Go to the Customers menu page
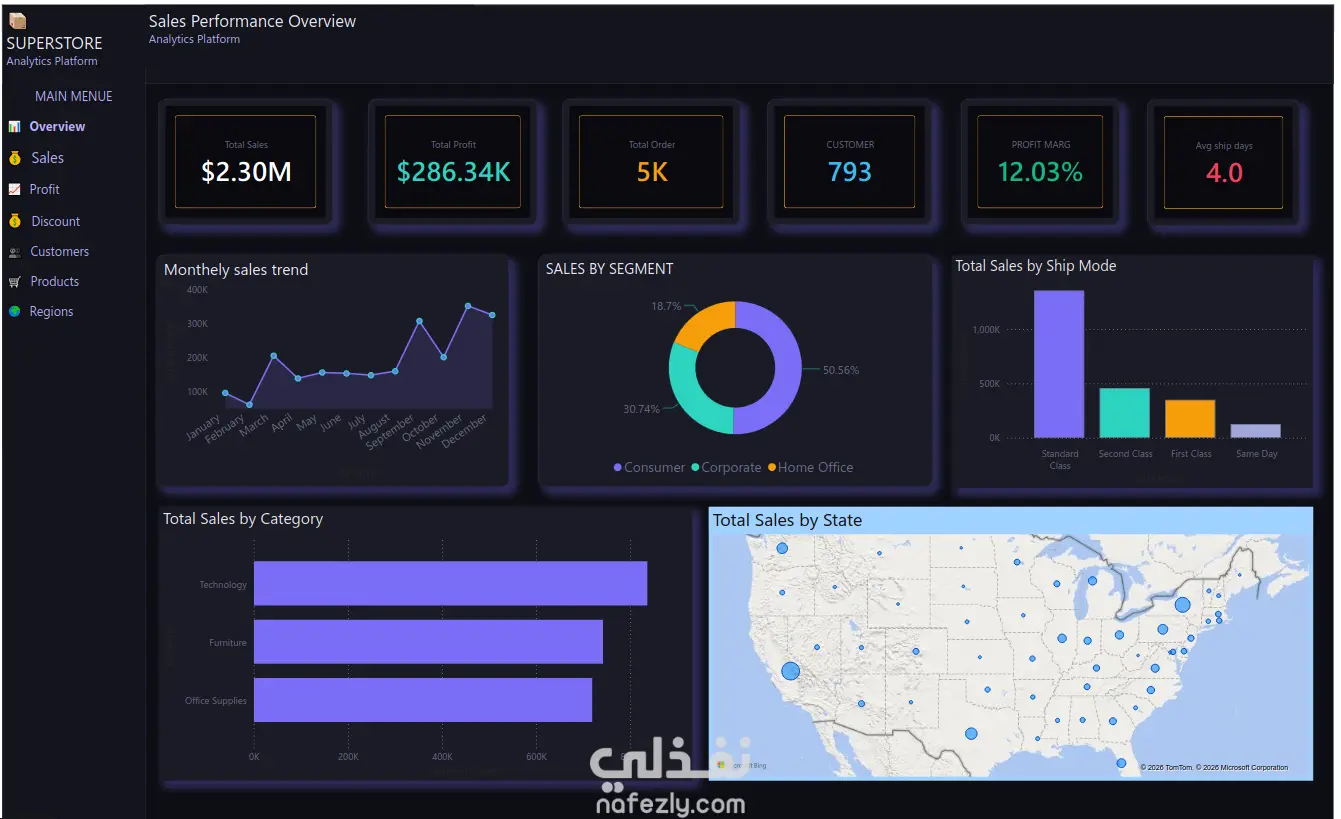This screenshot has width=1341, height=819. (60, 252)
